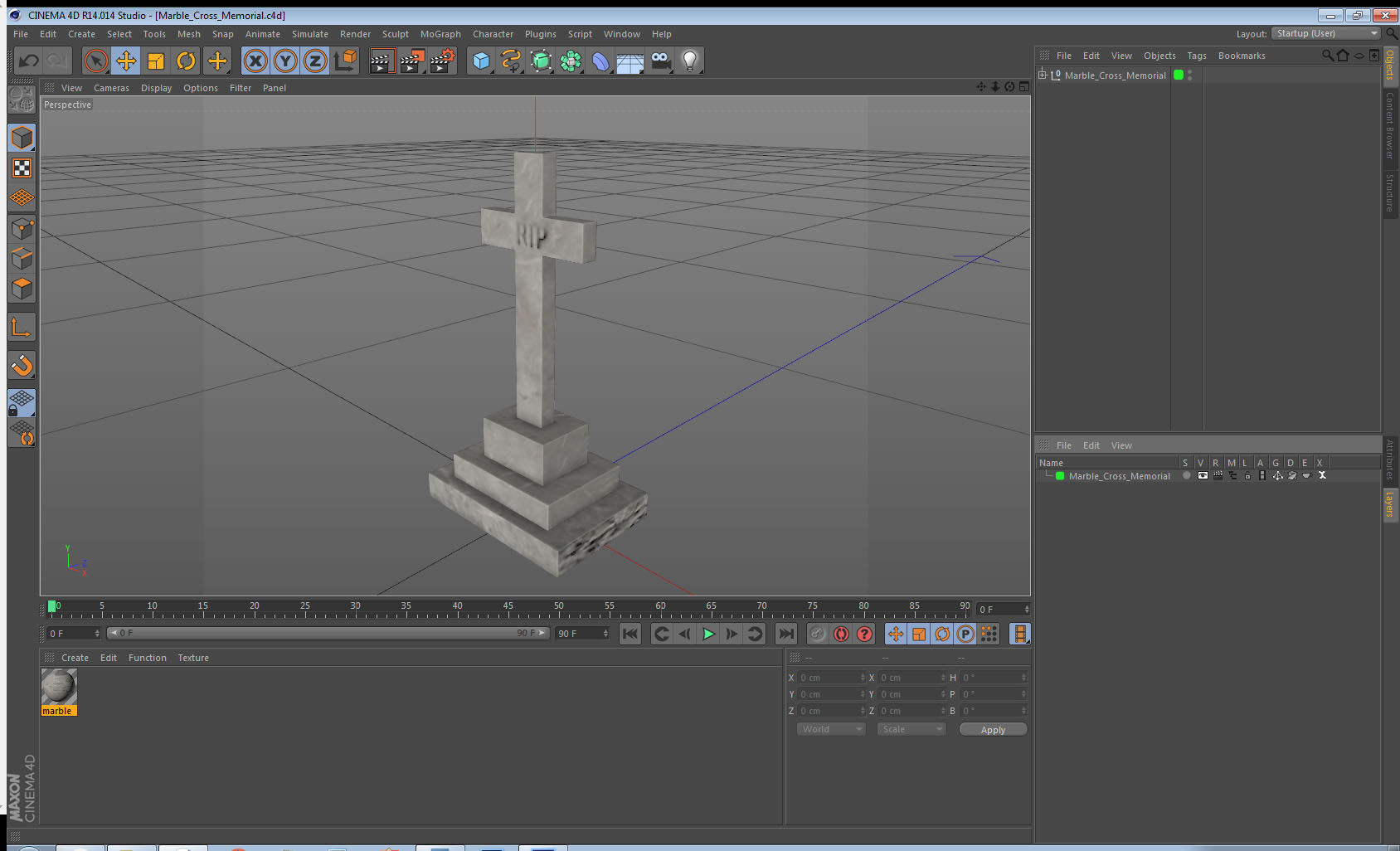
Task: Switch to Model mode cube icon
Action: tap(22, 138)
